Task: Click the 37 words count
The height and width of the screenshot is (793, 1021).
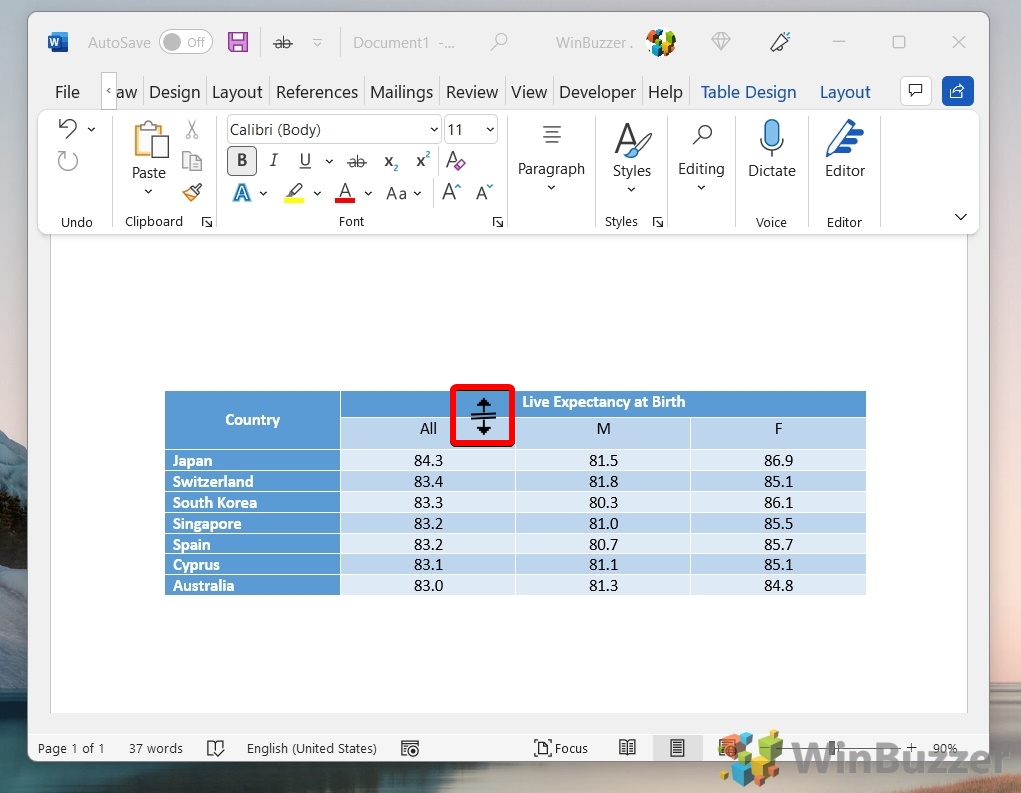Action: click(x=155, y=748)
